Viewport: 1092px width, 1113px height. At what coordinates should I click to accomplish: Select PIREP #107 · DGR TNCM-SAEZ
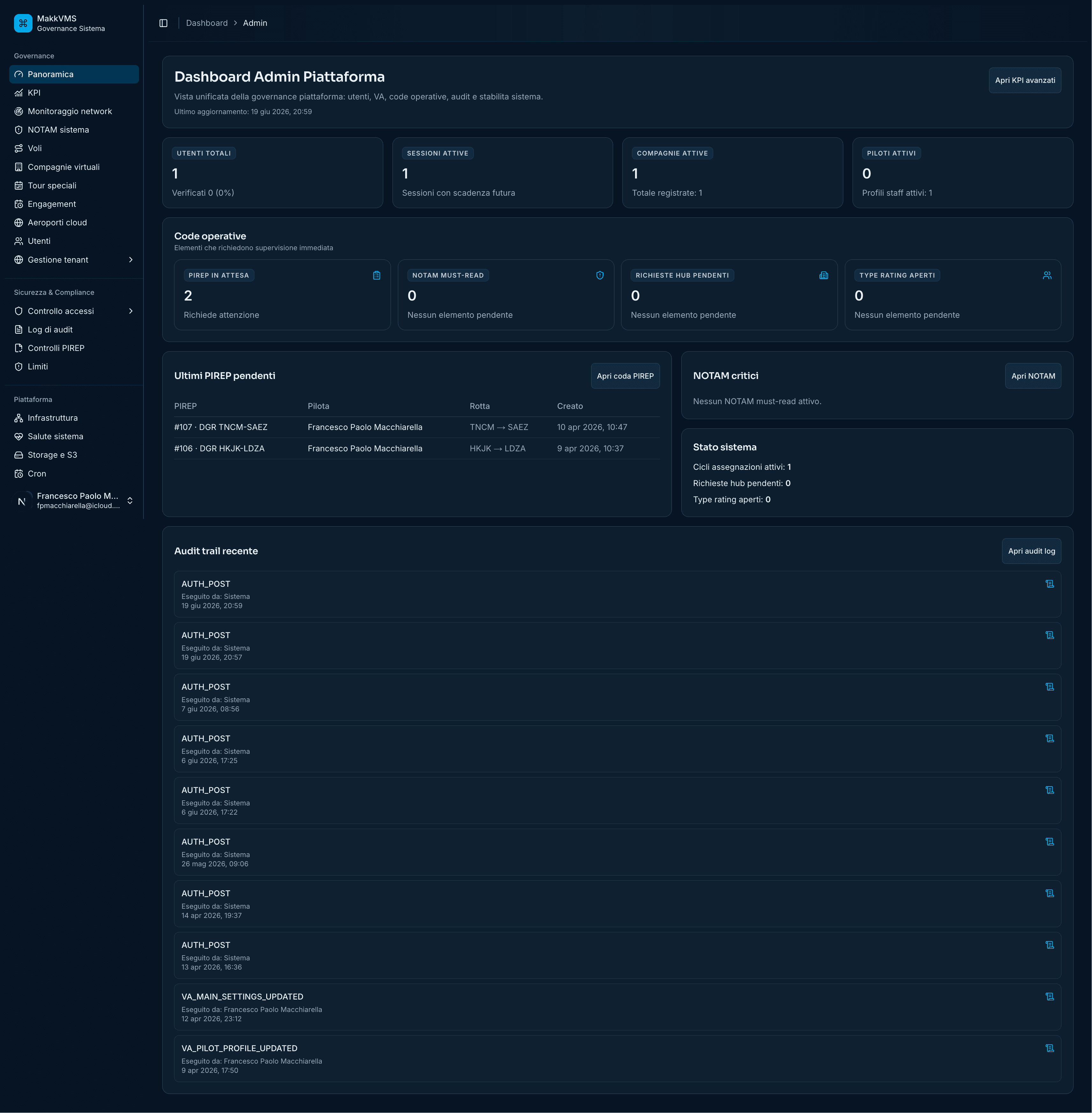221,427
